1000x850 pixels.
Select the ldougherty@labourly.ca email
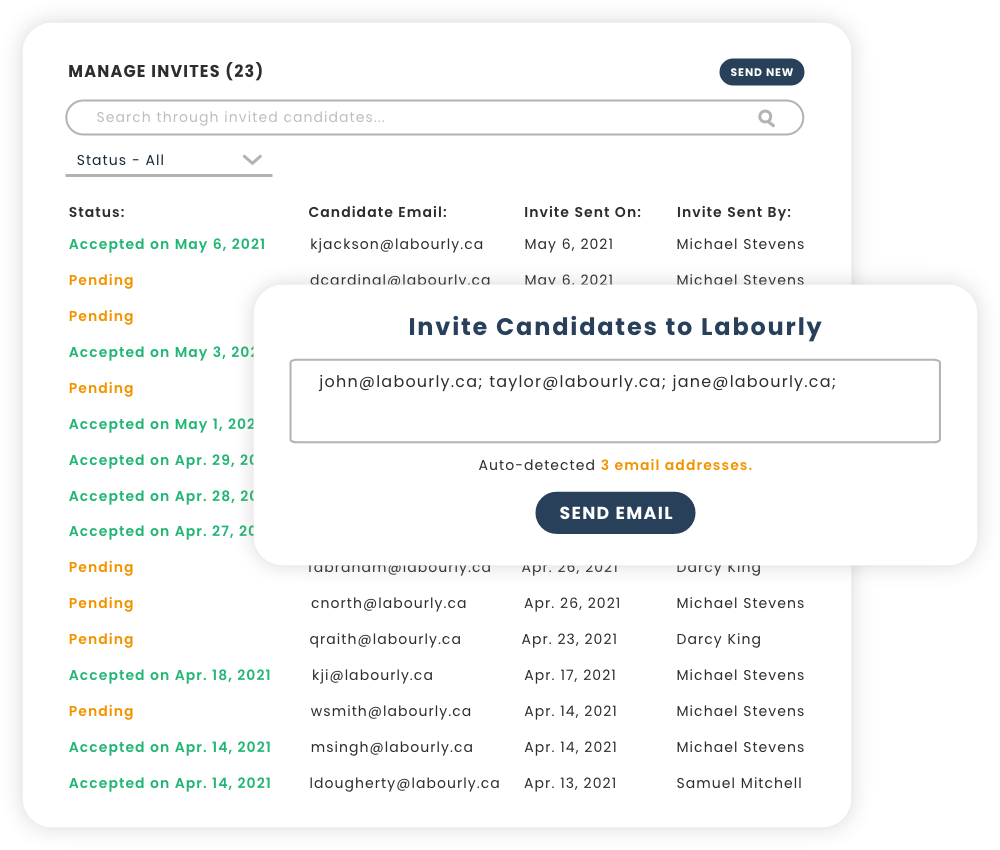(404, 783)
